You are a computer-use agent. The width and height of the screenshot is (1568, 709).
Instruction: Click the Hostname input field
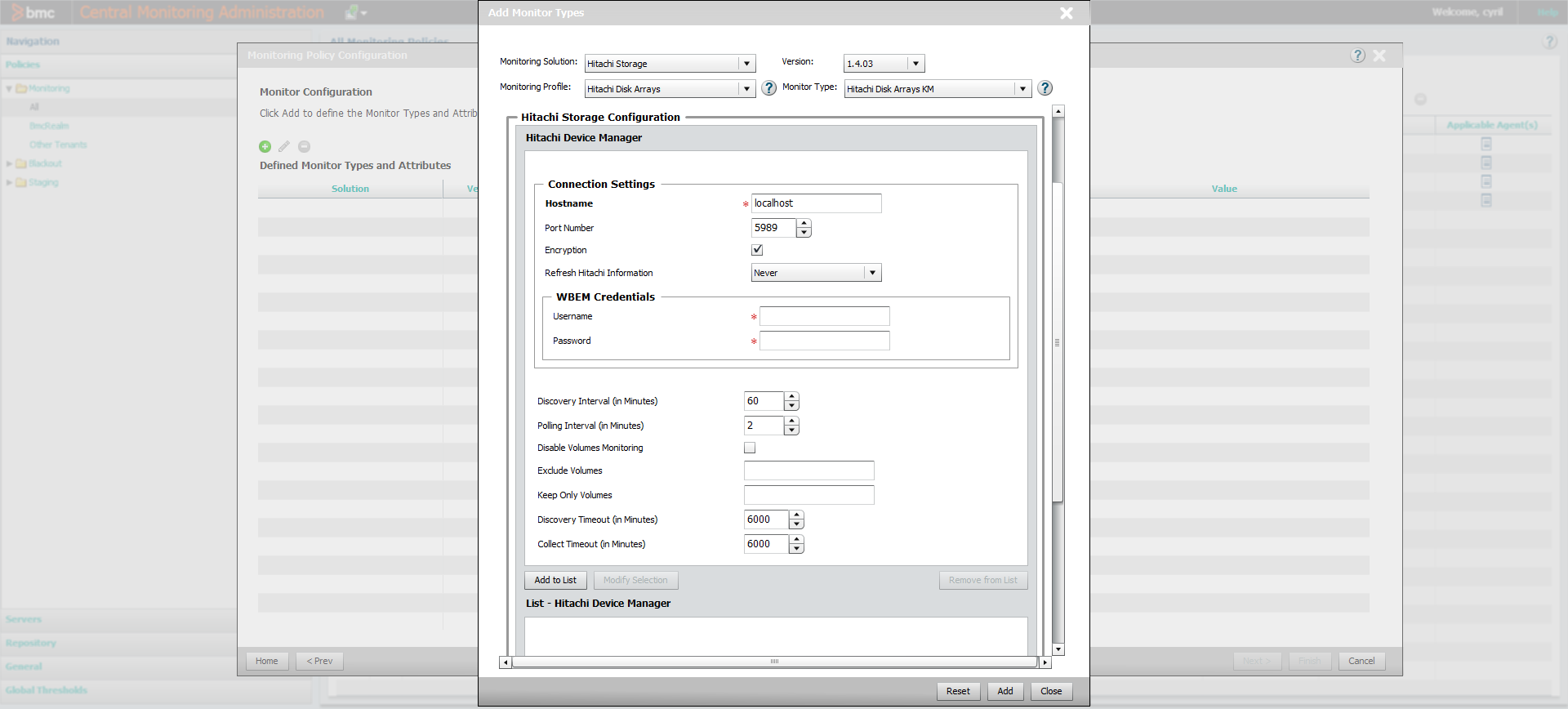[x=816, y=203]
